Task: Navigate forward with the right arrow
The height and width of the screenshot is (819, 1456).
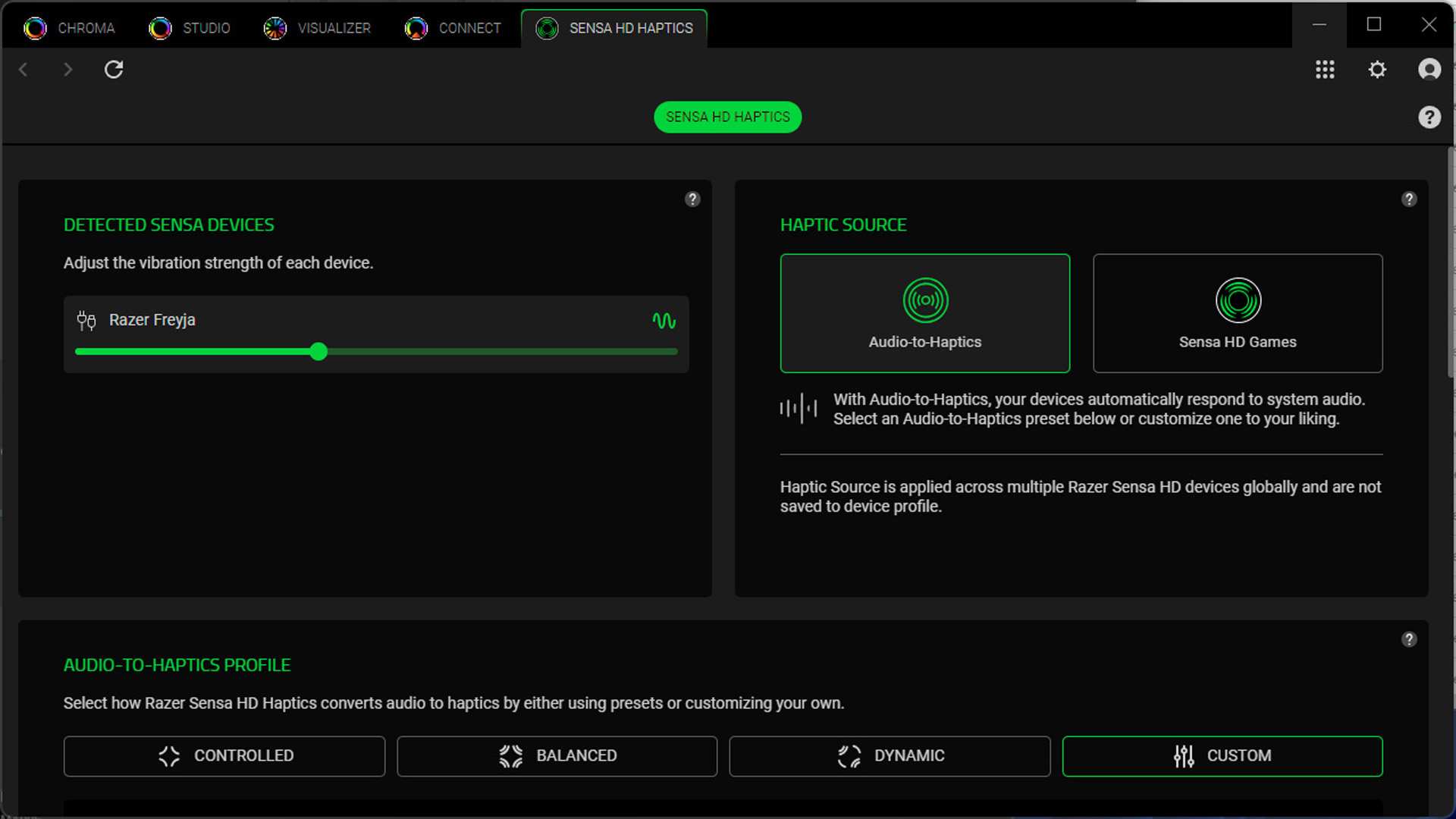Action: pyautogui.click(x=68, y=70)
